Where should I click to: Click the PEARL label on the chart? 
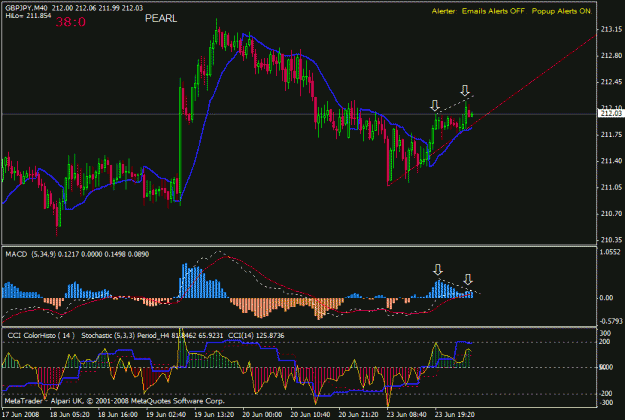click(161, 18)
